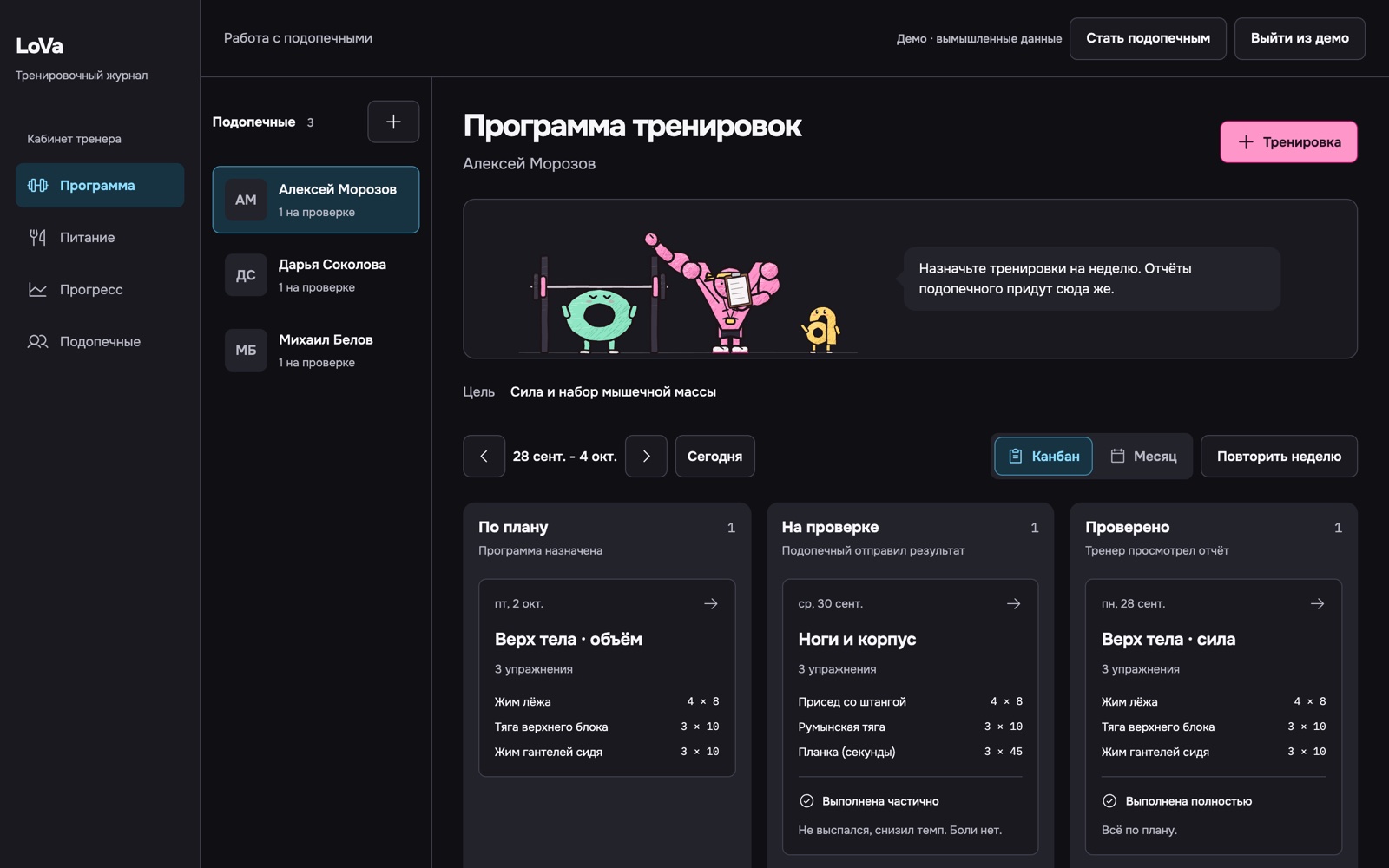Click the Верх тела · сила title
Image resolution: width=1389 pixels, height=868 pixels.
coord(1168,639)
